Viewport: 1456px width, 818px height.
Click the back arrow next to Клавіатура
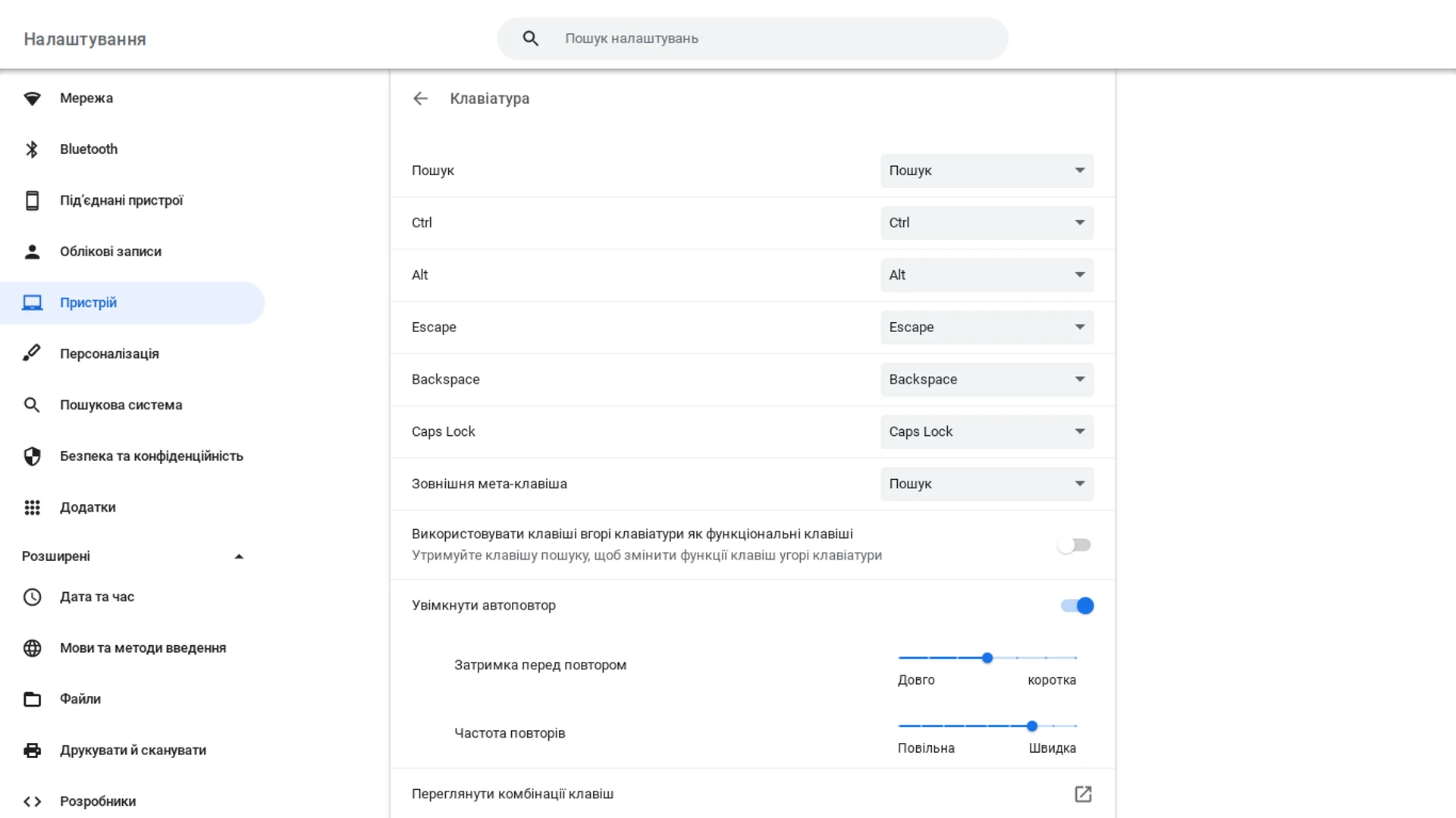coord(420,99)
